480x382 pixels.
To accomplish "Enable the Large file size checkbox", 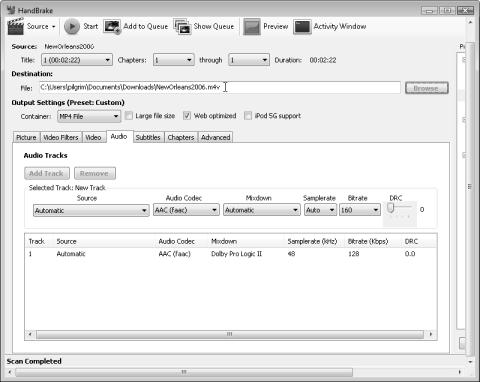I will point(128,116).
